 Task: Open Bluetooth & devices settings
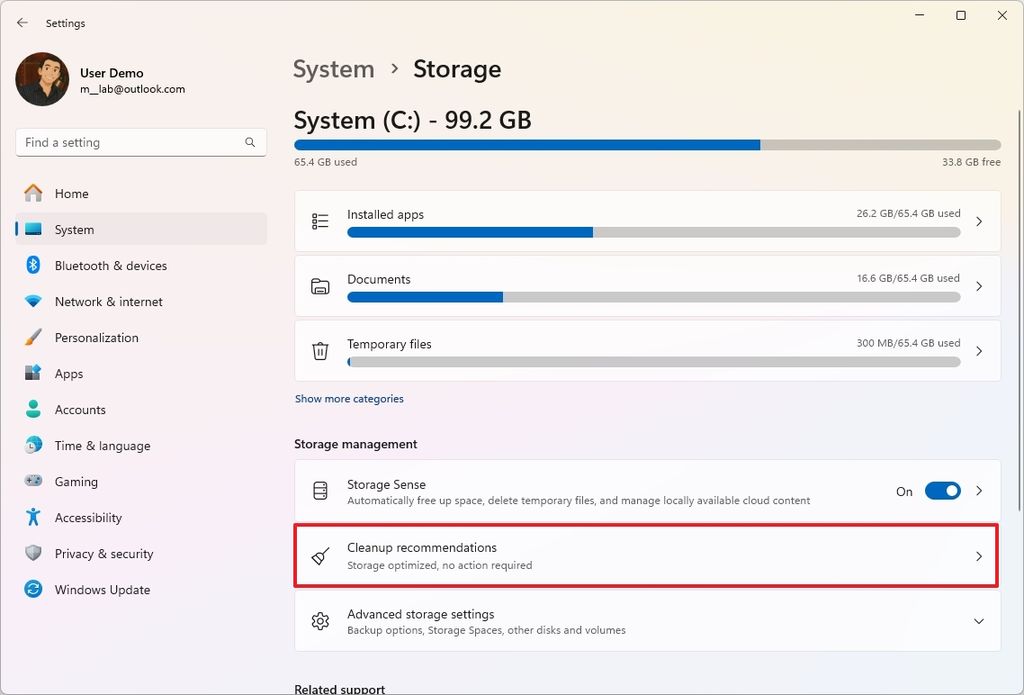click(x=141, y=265)
